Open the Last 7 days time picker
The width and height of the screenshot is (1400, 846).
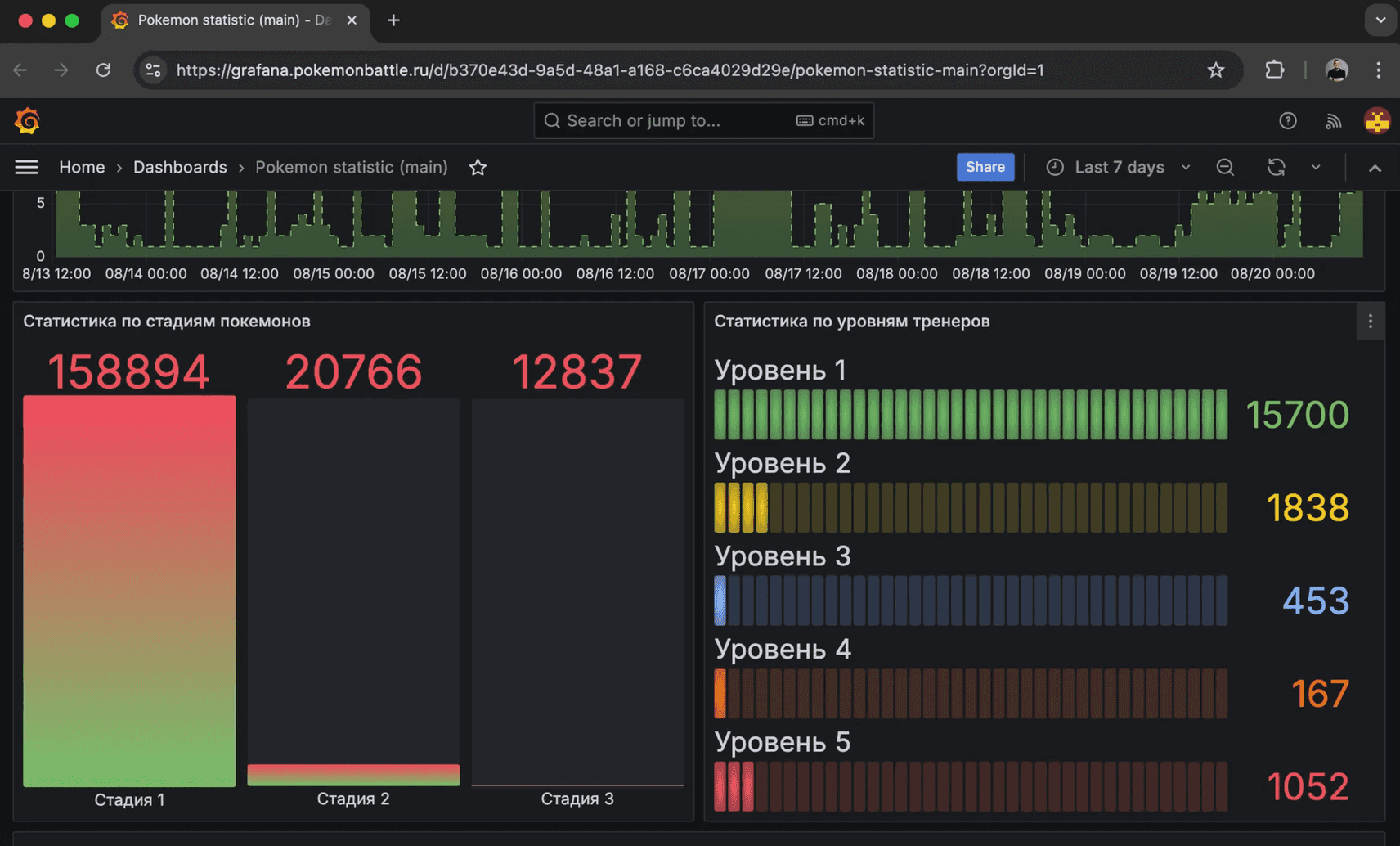(1118, 168)
